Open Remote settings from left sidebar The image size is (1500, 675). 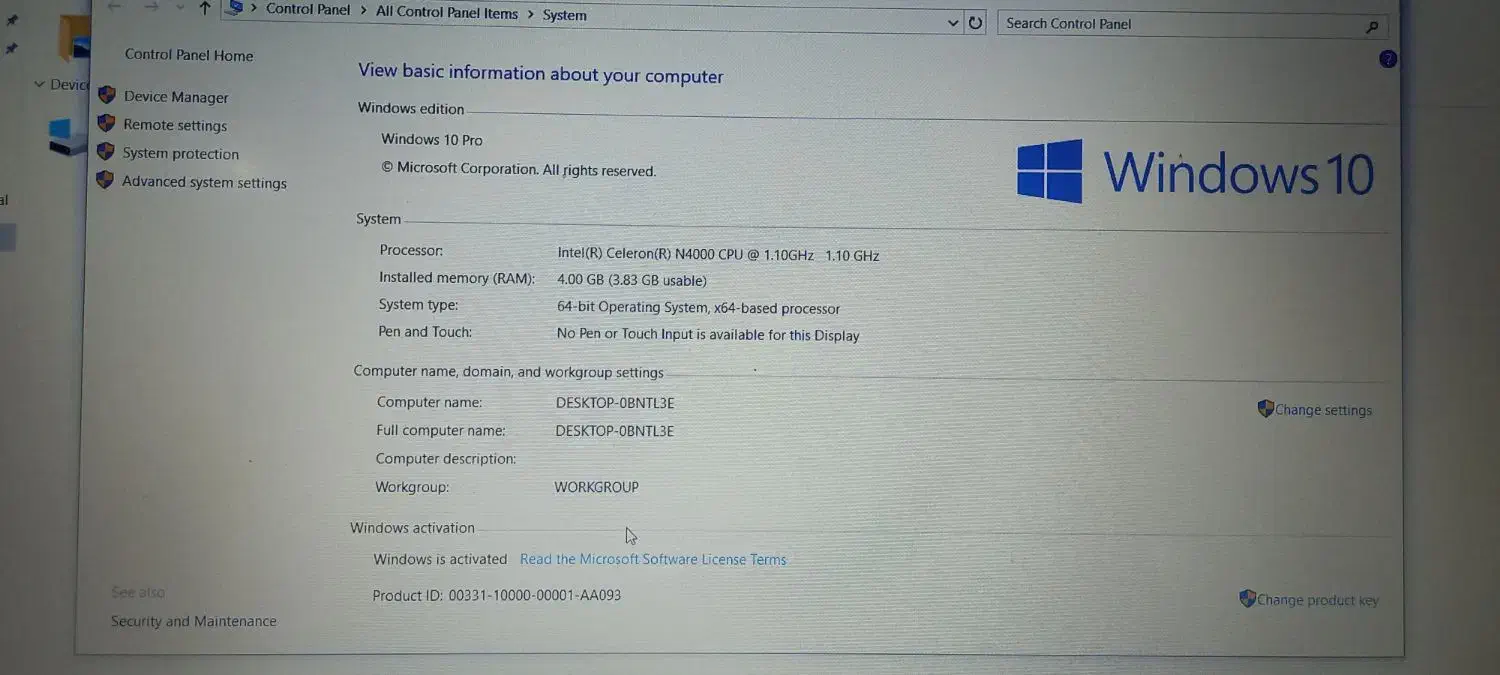coord(175,126)
